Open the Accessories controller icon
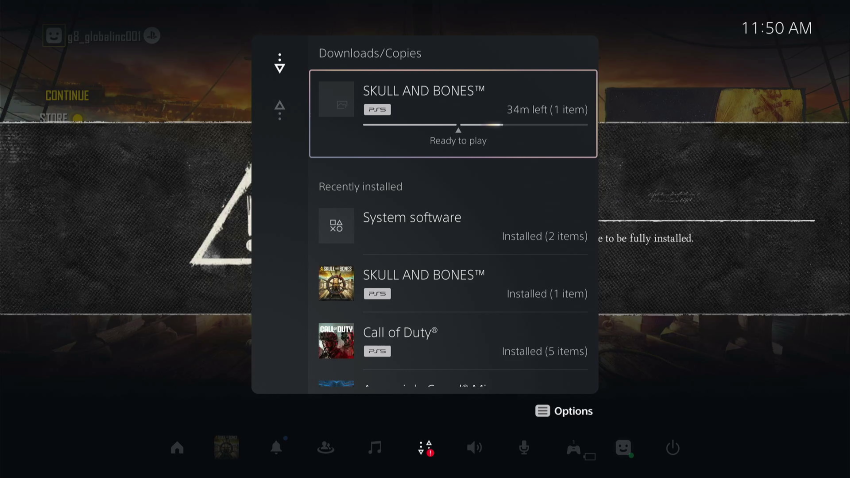 (x=574, y=449)
